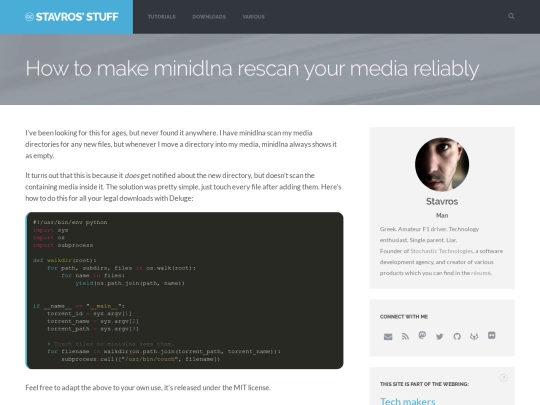Click the Stavros' Stuff logo icon
540x405 pixels.
29,17
